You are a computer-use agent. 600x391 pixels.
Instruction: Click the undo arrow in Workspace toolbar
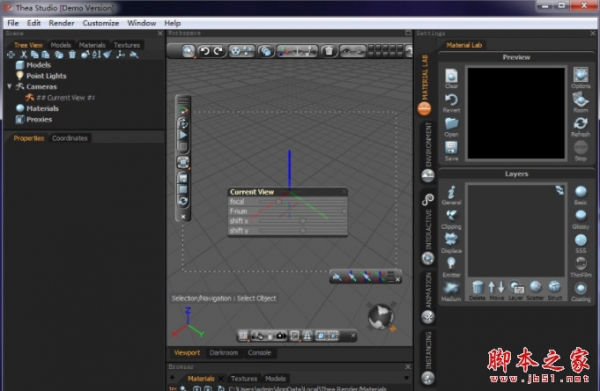pos(205,51)
